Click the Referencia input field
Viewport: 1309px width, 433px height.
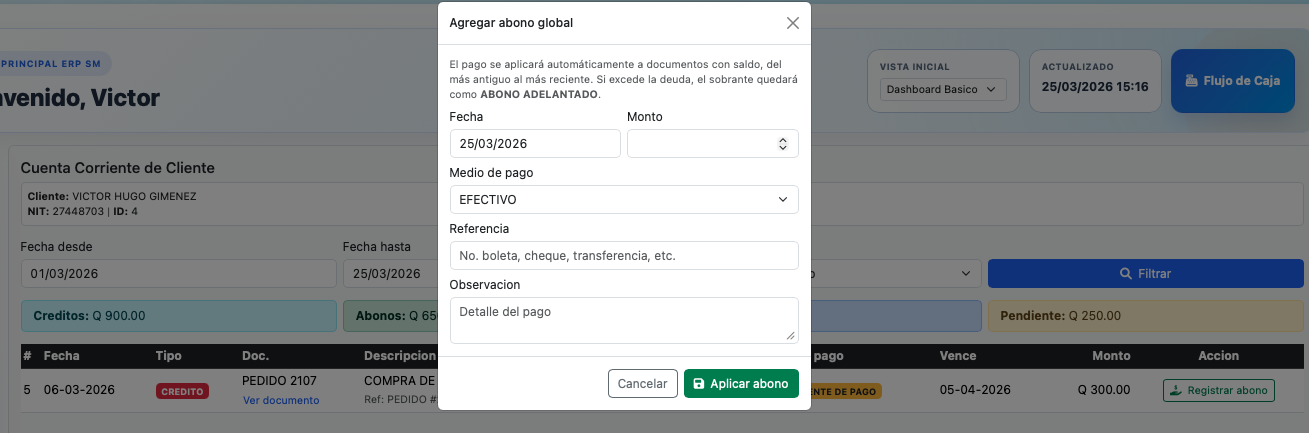tap(624, 256)
